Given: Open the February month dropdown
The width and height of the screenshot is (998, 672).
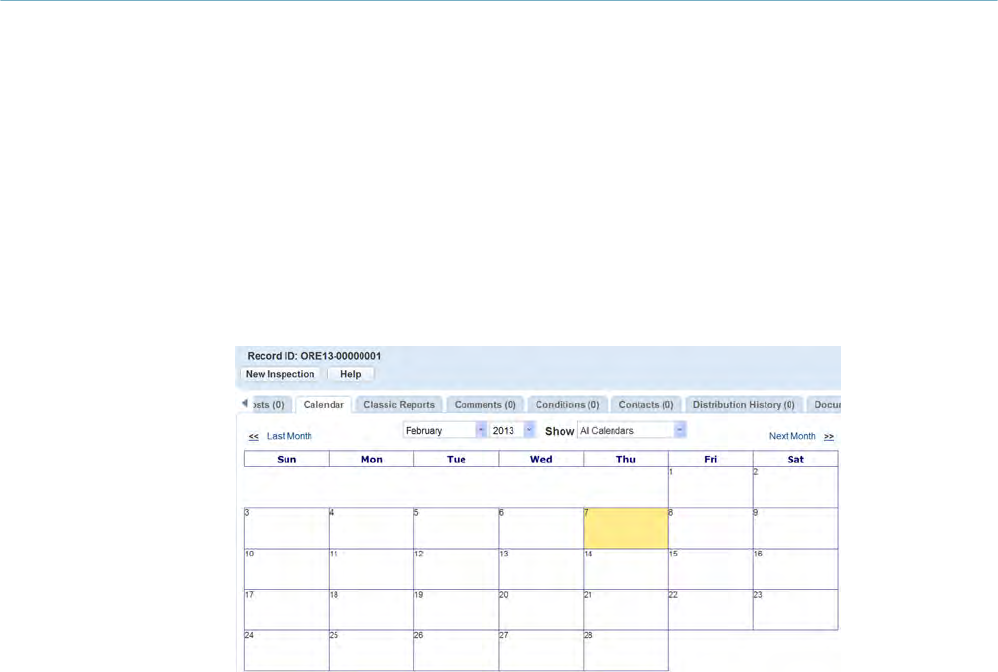Looking at the screenshot, I should click(x=445, y=430).
